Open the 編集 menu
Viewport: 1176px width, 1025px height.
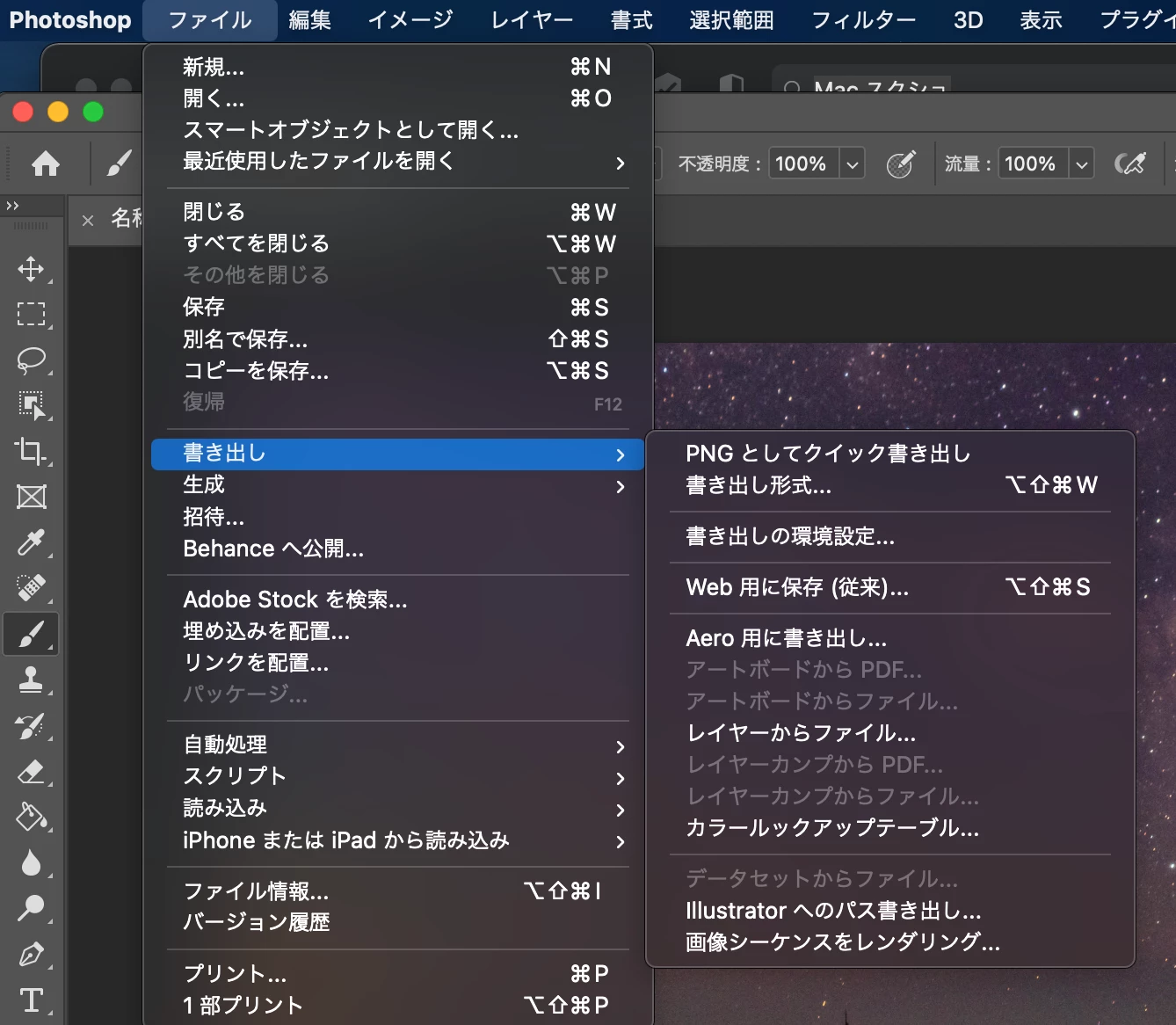(x=310, y=20)
